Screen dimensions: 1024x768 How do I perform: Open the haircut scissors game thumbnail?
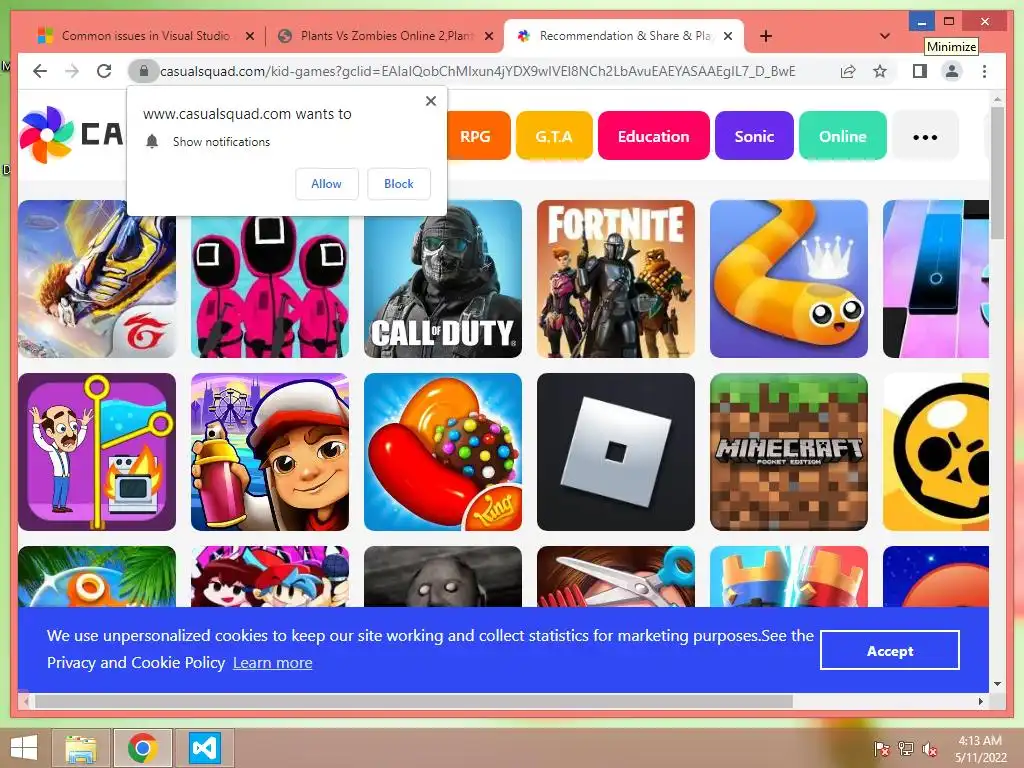point(616,577)
